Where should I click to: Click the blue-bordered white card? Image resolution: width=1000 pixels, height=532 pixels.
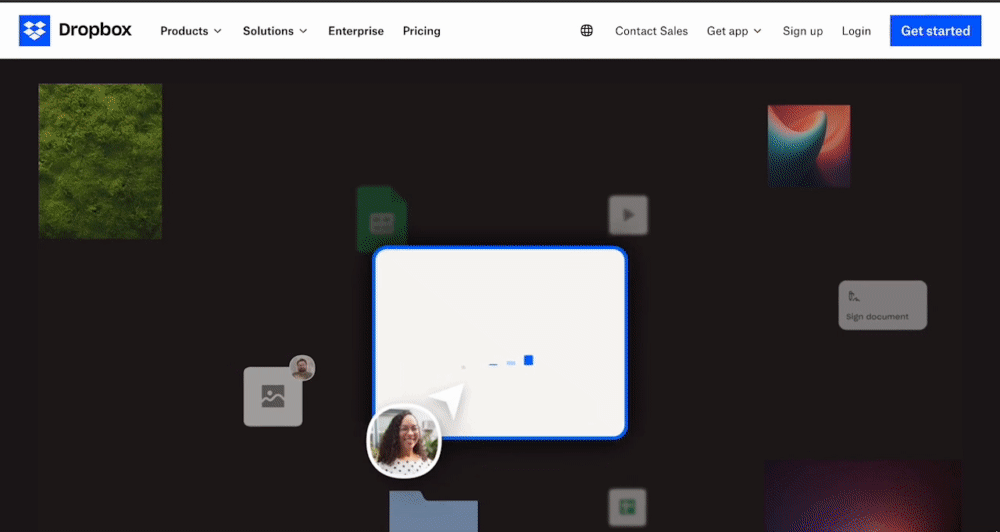click(x=500, y=343)
